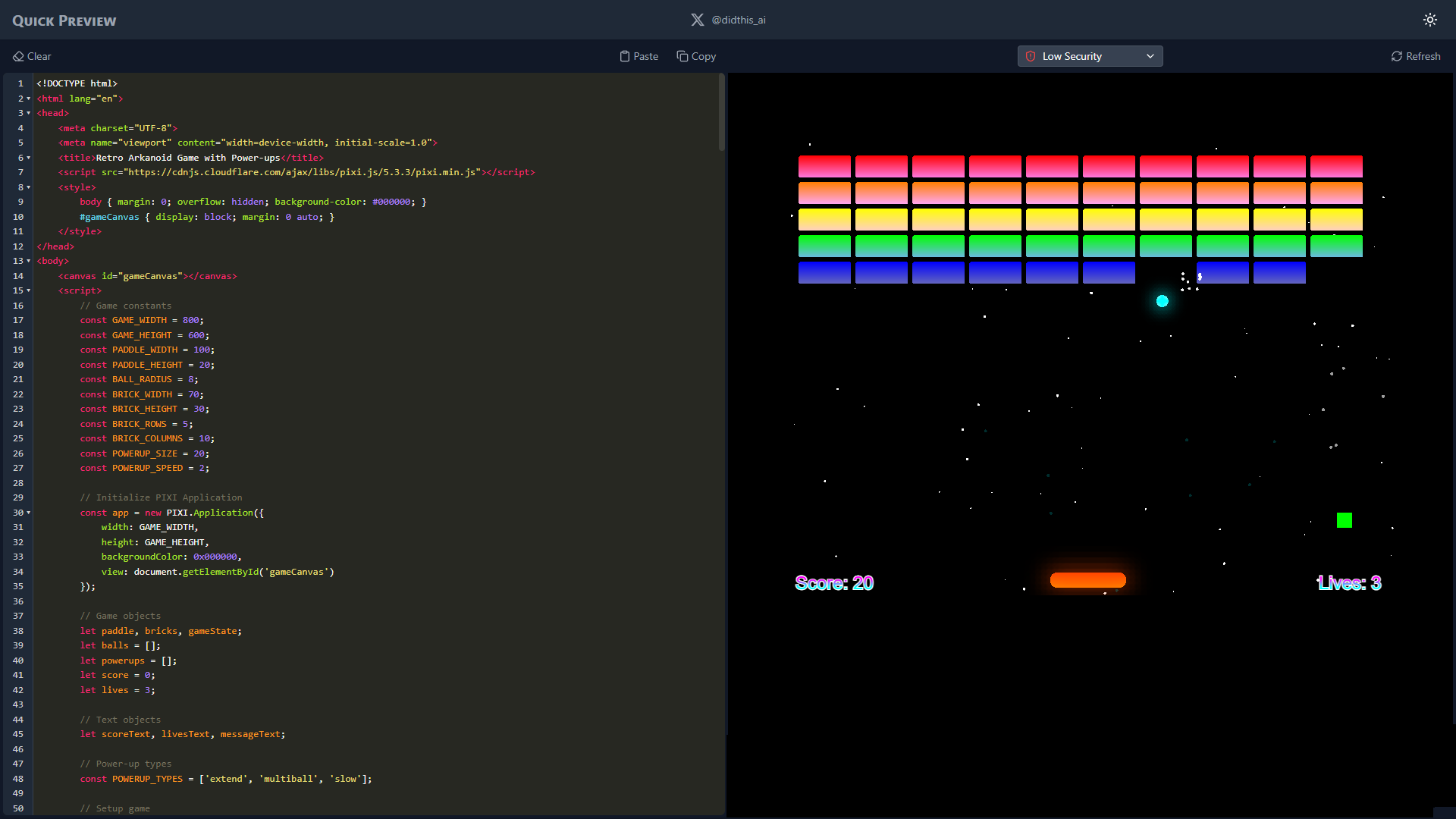Click the canvas id="gameCanvas" line
This screenshot has width=1456, height=819.
(x=148, y=276)
